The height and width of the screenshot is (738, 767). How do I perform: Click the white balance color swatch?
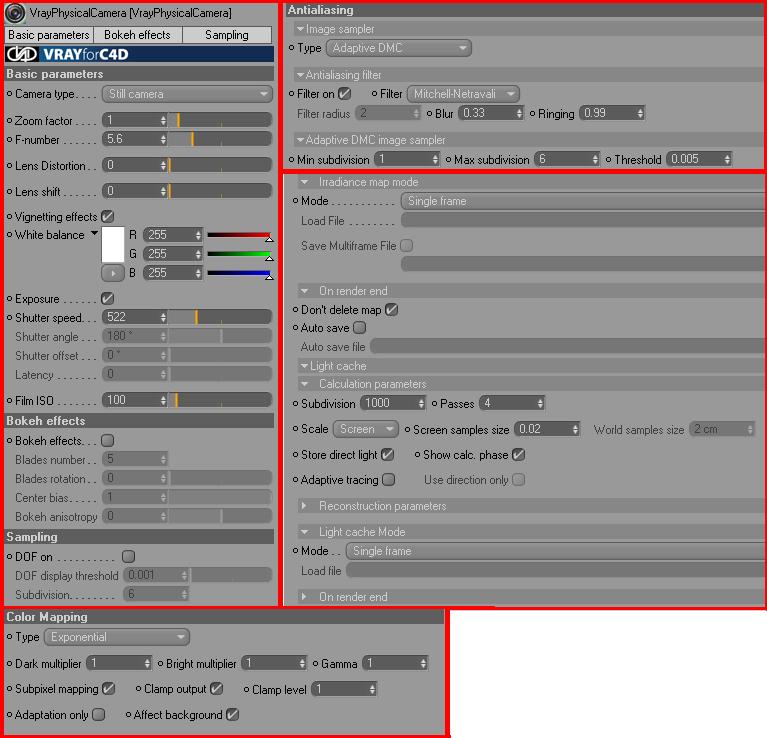click(x=113, y=245)
